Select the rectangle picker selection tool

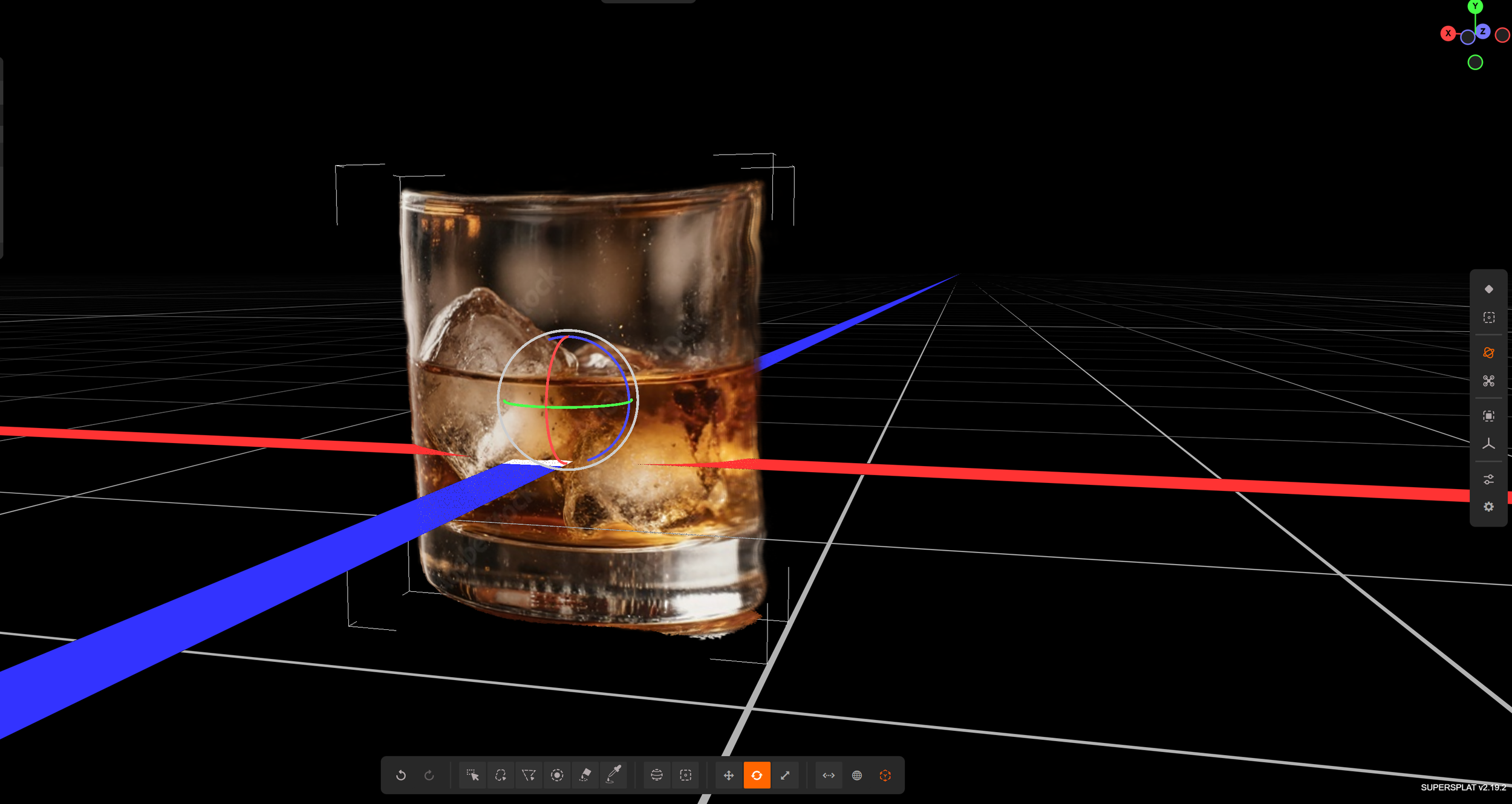click(x=472, y=775)
